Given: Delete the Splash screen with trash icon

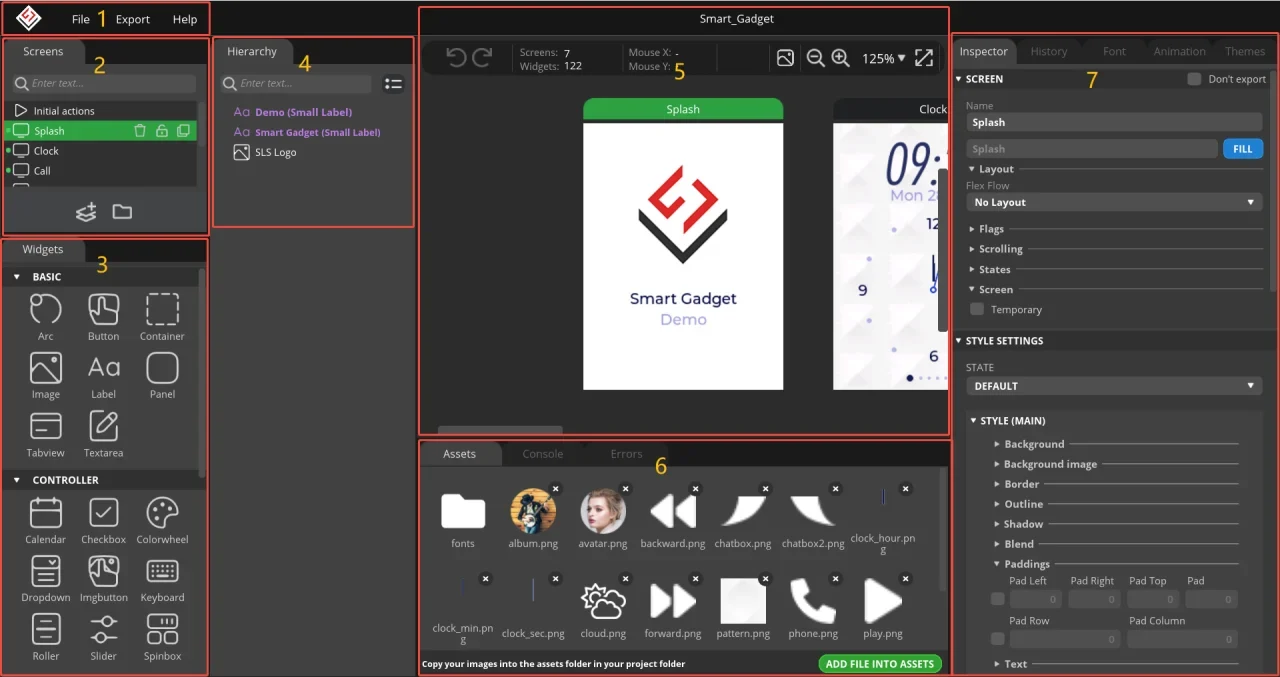Looking at the screenshot, I should (x=140, y=131).
